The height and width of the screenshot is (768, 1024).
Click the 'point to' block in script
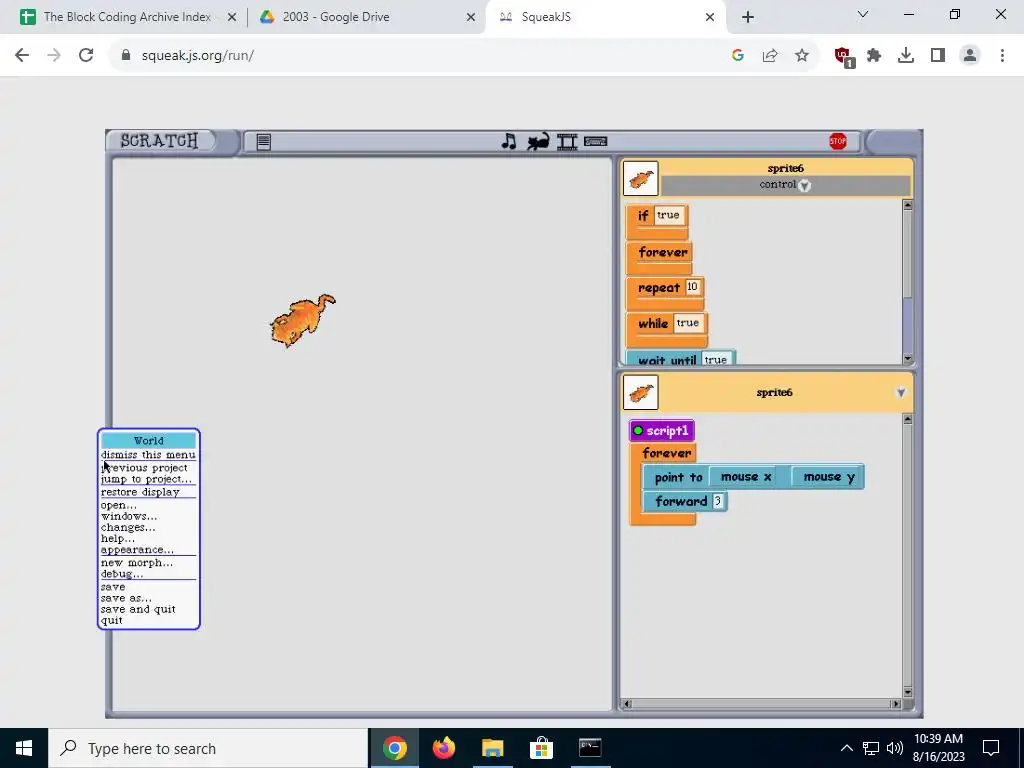677,477
